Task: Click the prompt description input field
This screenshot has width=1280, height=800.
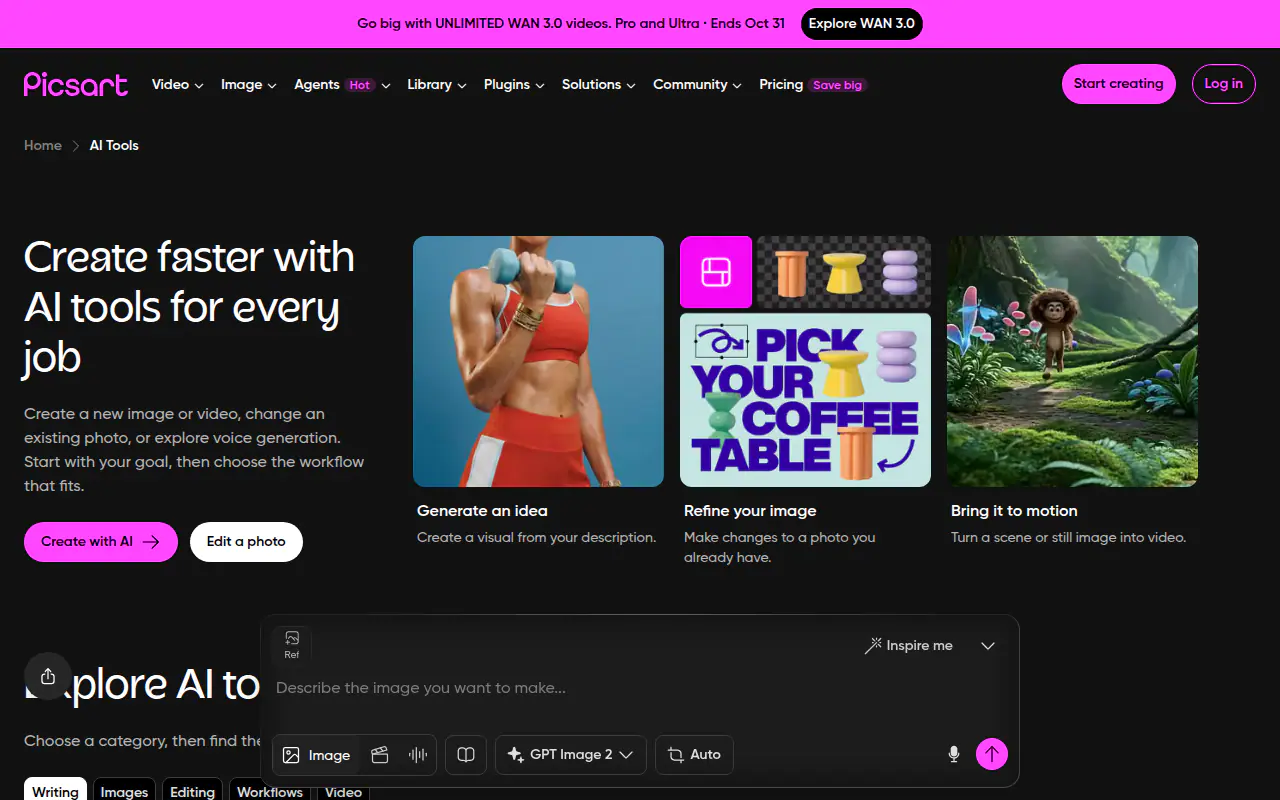Action: 640,688
